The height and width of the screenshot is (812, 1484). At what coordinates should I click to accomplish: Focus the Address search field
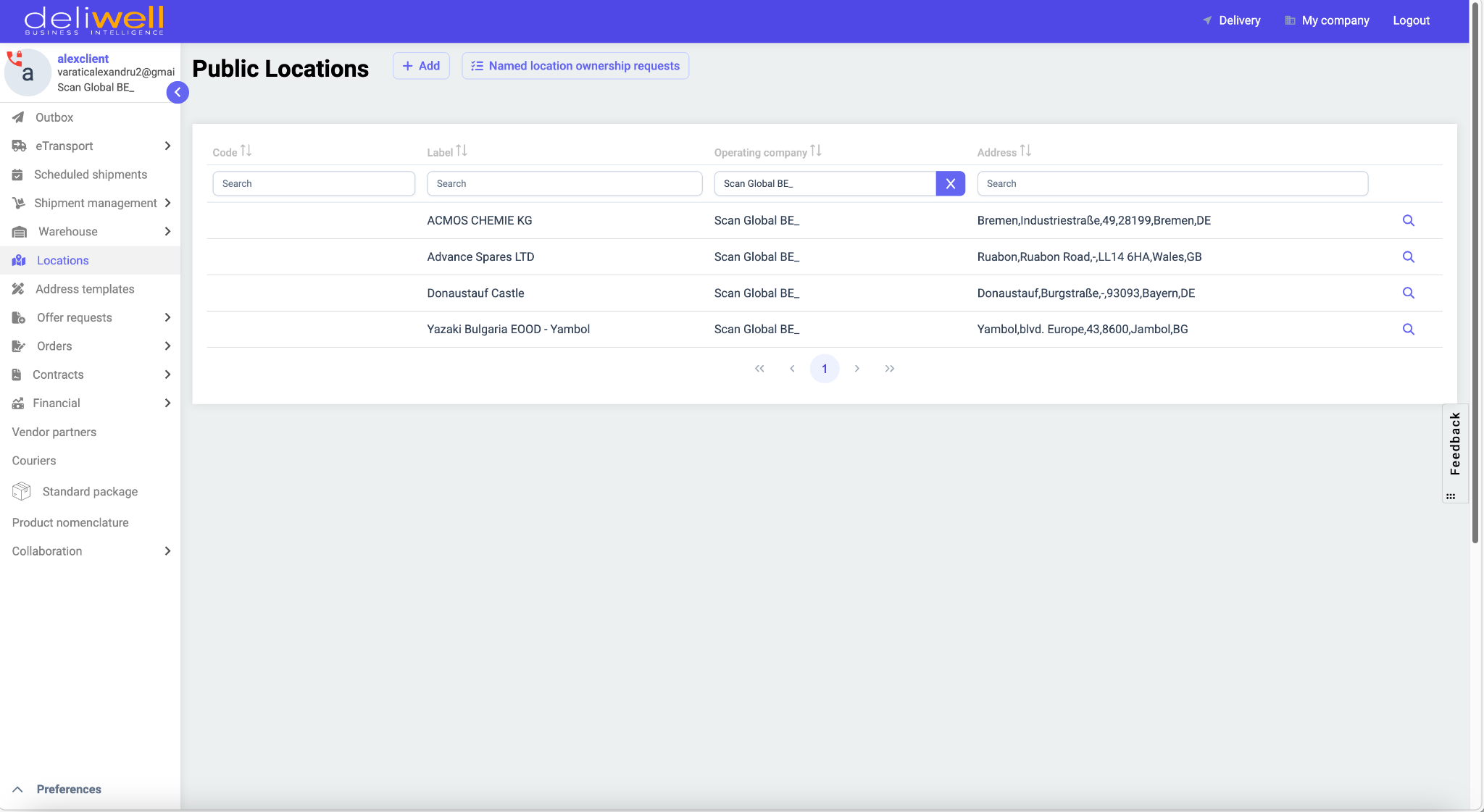(x=1172, y=183)
